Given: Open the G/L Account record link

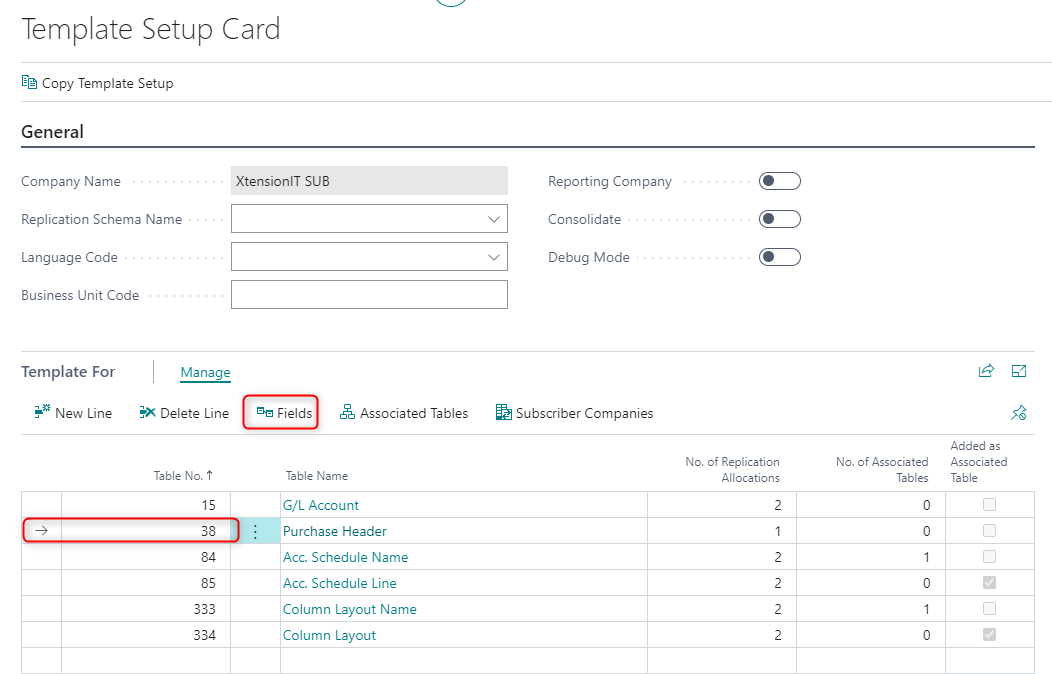Looking at the screenshot, I should pos(321,505).
